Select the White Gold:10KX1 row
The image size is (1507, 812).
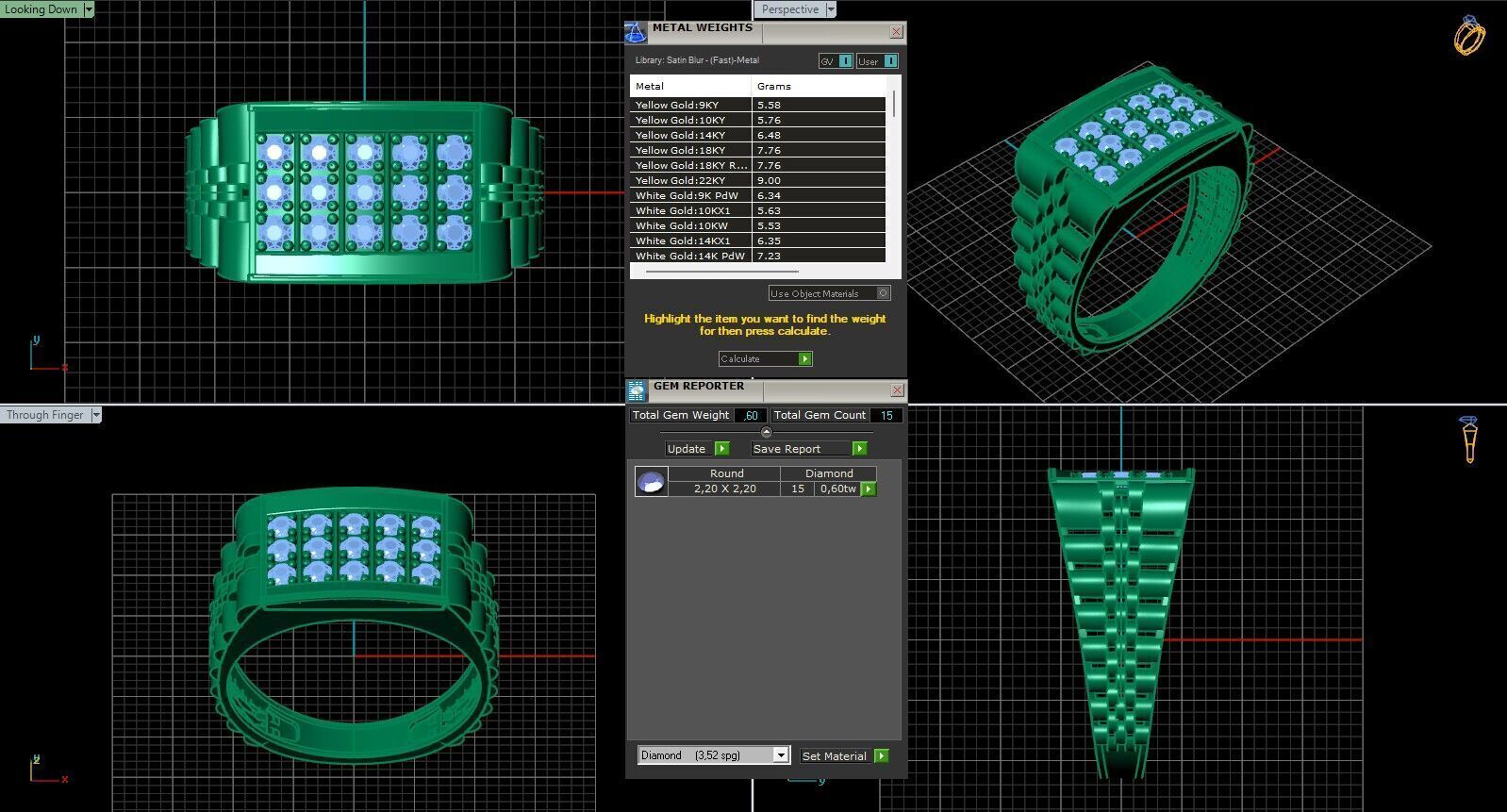757,210
